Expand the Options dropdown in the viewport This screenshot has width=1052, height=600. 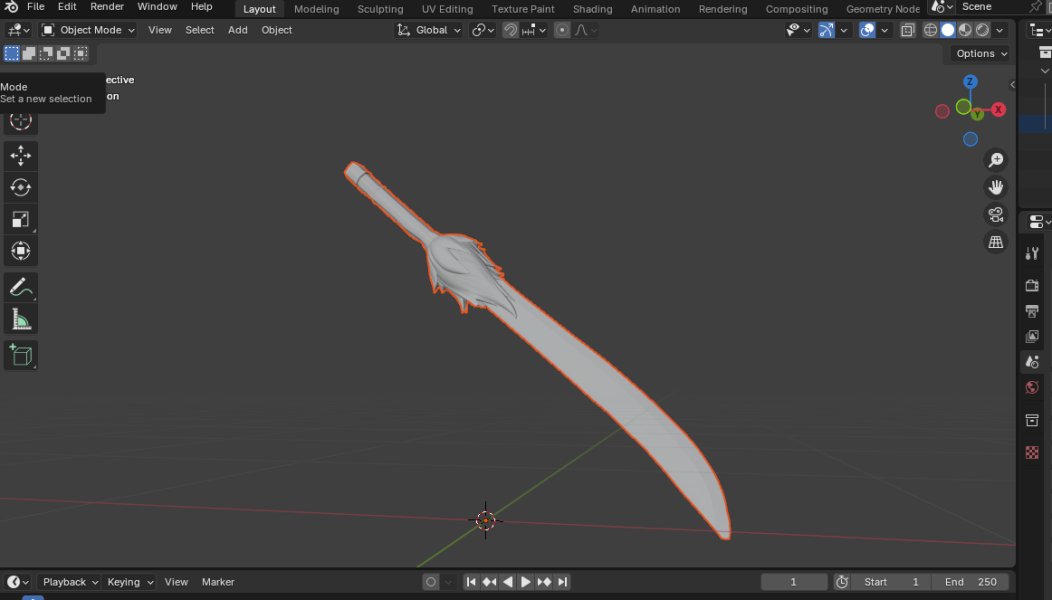[977, 53]
